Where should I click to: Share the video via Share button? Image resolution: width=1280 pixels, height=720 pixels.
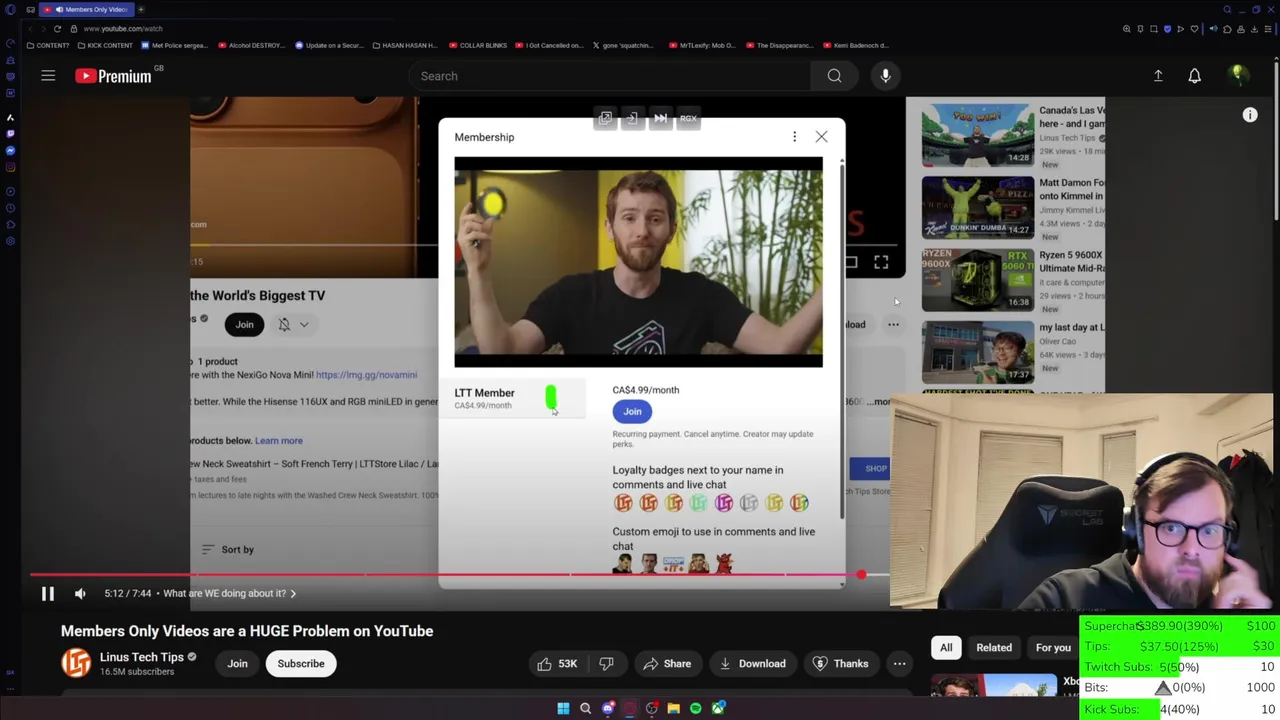click(667, 664)
